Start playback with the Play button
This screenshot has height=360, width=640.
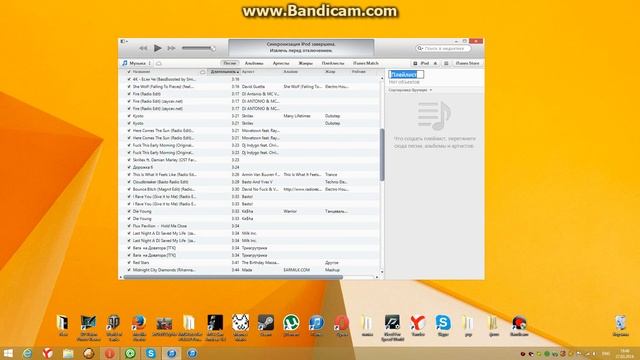(158, 48)
